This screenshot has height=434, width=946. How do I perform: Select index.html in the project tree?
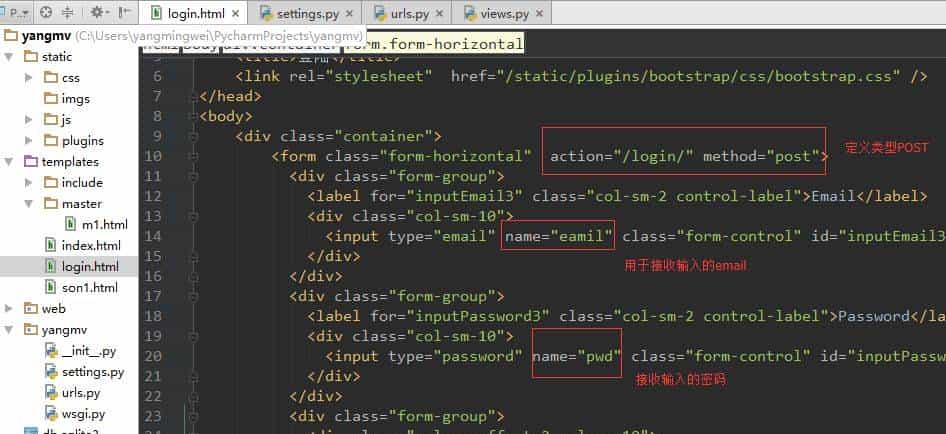(x=91, y=245)
